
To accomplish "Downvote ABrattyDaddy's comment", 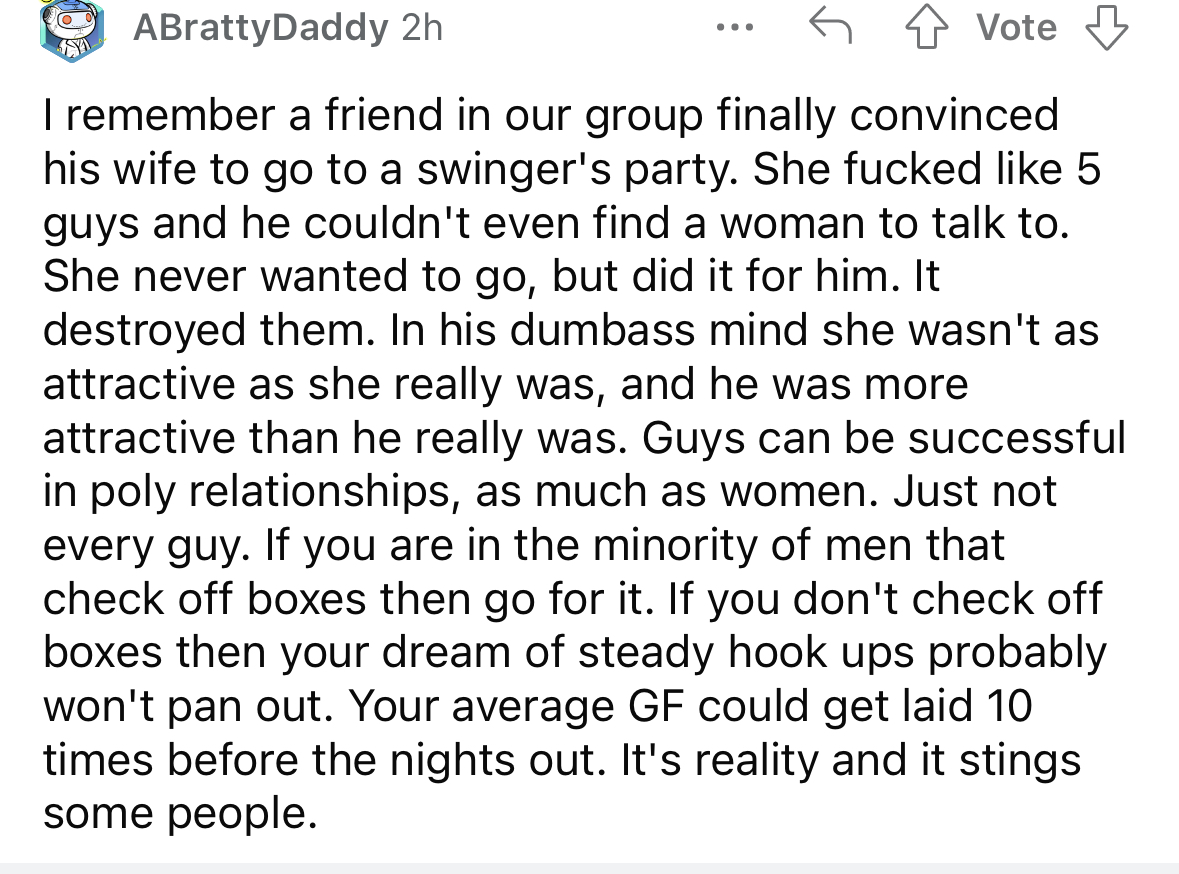I will [1107, 28].
